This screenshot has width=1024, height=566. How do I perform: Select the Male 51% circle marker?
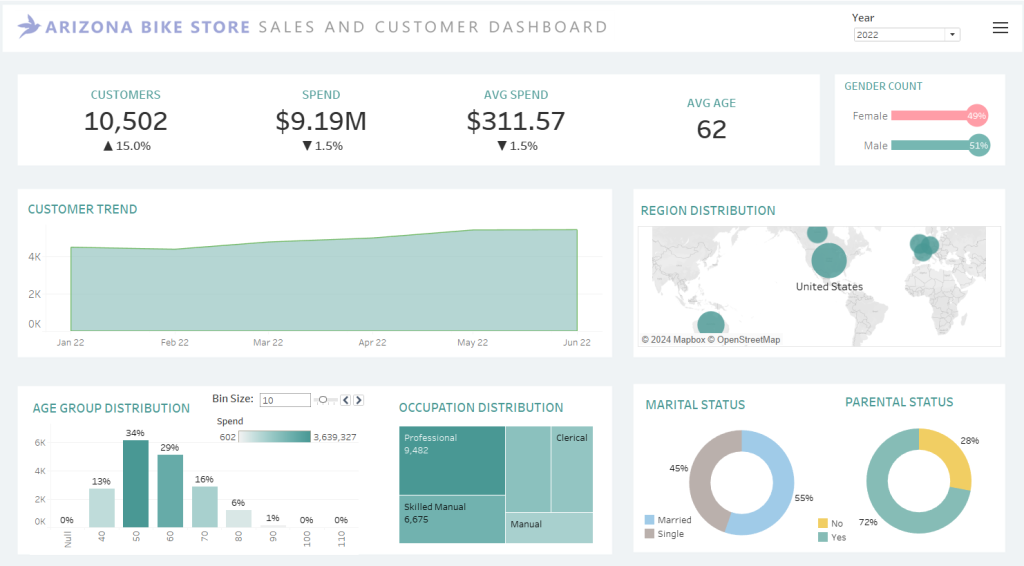pyautogui.click(x=978, y=146)
